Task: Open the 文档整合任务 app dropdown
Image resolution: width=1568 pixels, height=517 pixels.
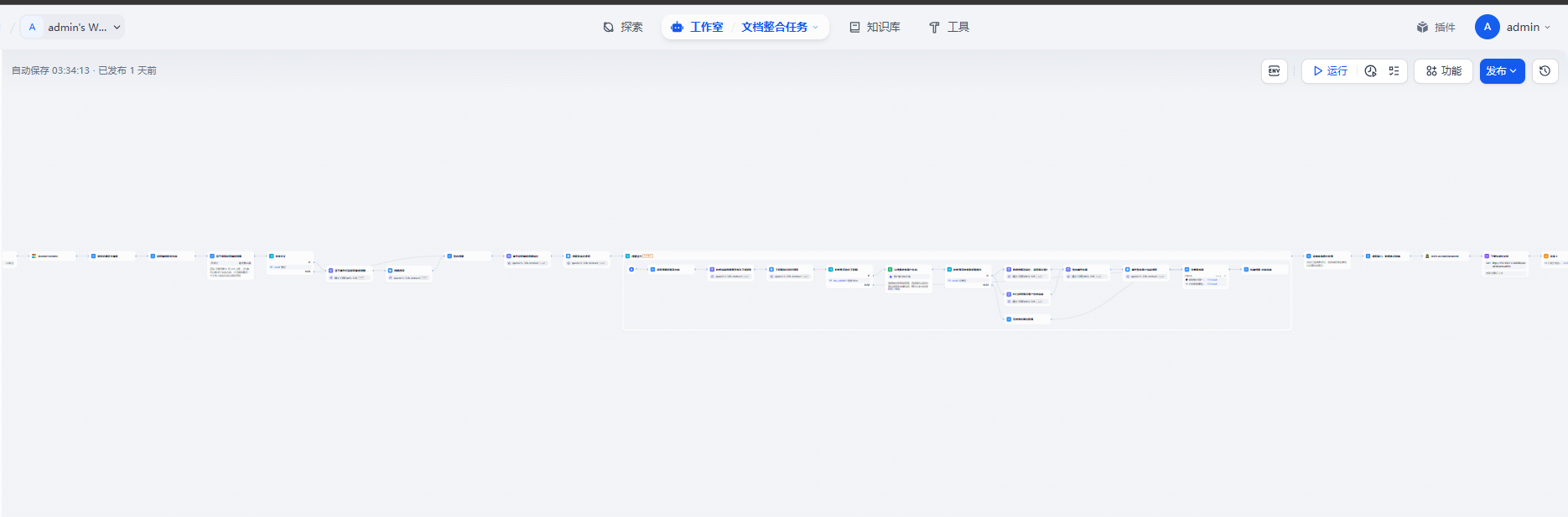Action: pyautogui.click(x=780, y=27)
